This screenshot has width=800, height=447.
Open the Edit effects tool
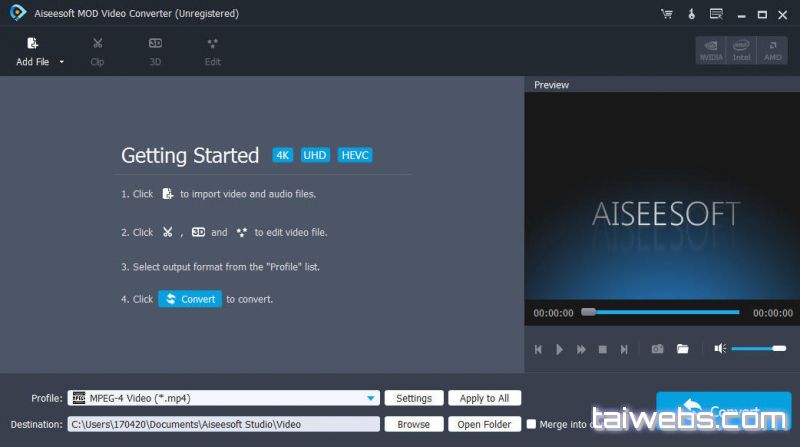(x=213, y=50)
